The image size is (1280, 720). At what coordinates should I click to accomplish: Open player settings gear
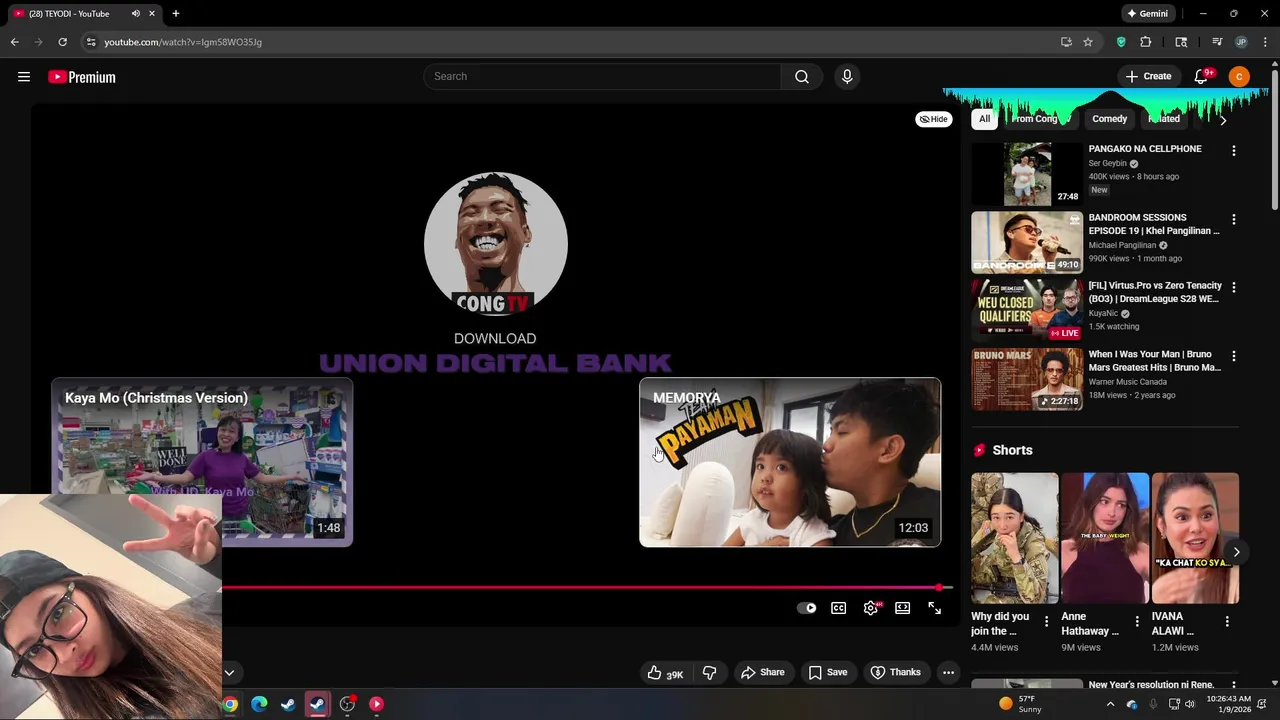(871, 608)
